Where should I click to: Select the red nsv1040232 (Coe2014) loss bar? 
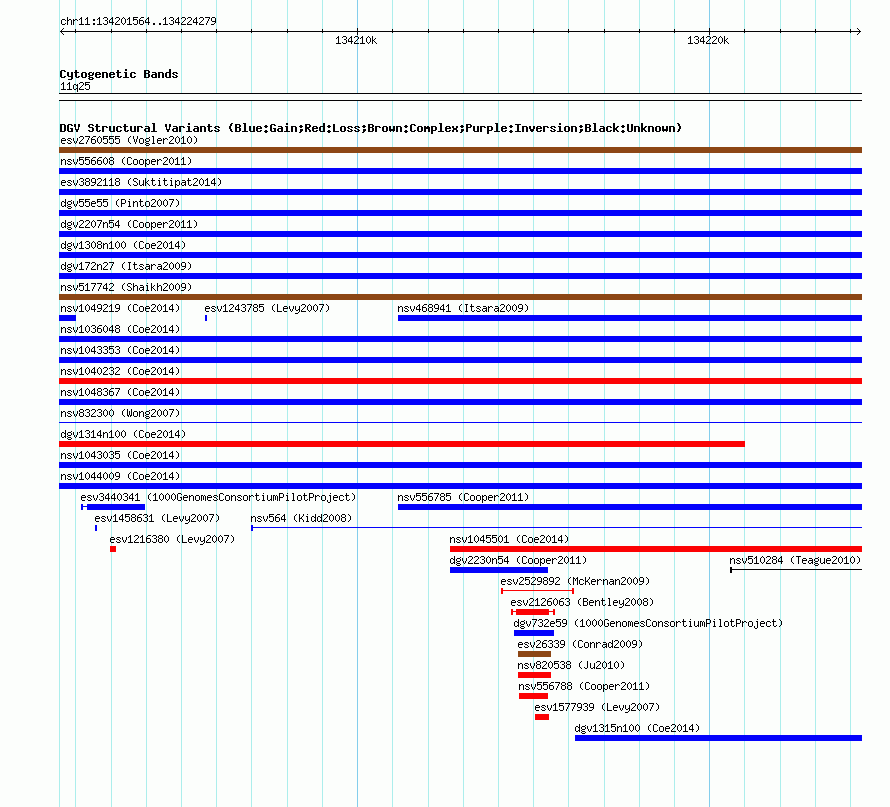[460, 381]
